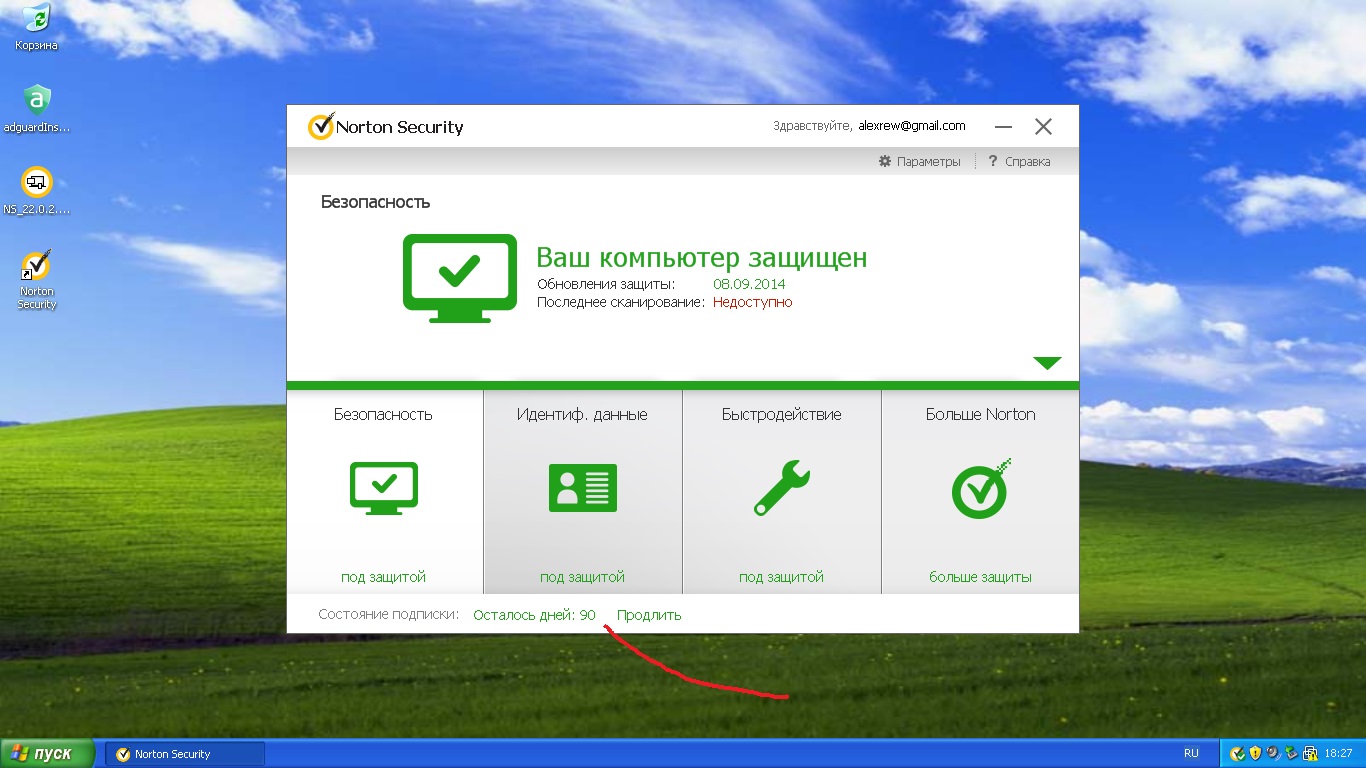The height and width of the screenshot is (768, 1366).
Task: Open the yellow Windows security alert tray icon
Action: click(x=1255, y=753)
